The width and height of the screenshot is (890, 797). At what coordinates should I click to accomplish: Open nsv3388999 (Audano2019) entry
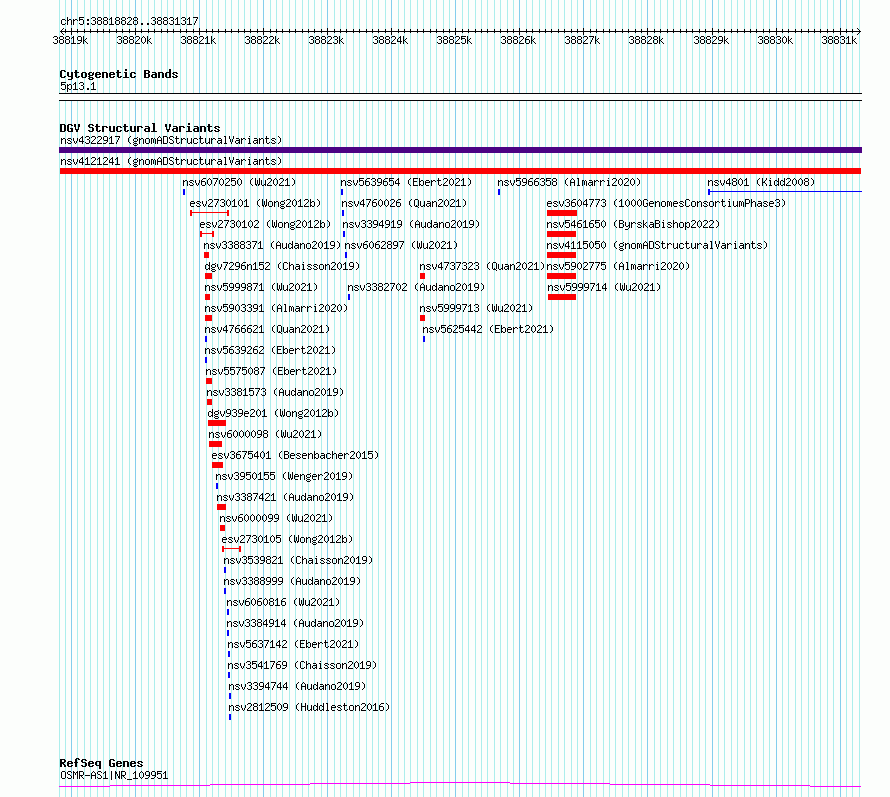[292, 581]
